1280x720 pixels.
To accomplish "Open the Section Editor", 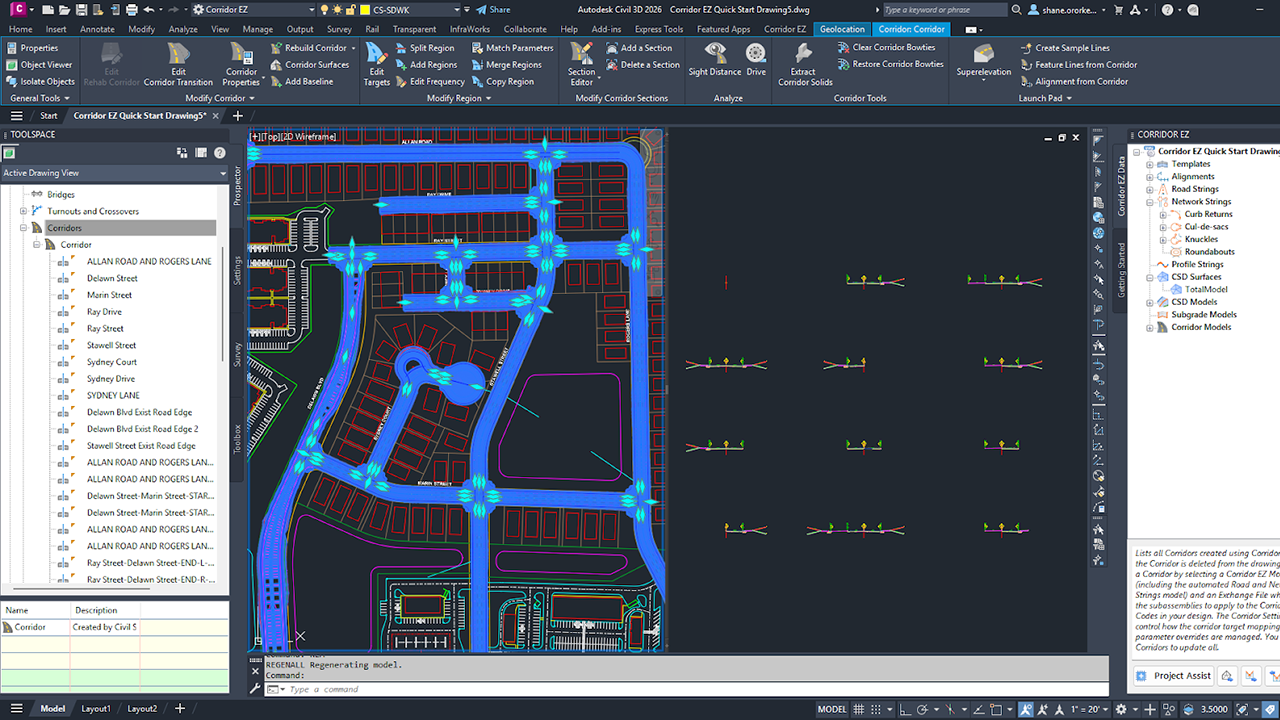I will tap(581, 64).
